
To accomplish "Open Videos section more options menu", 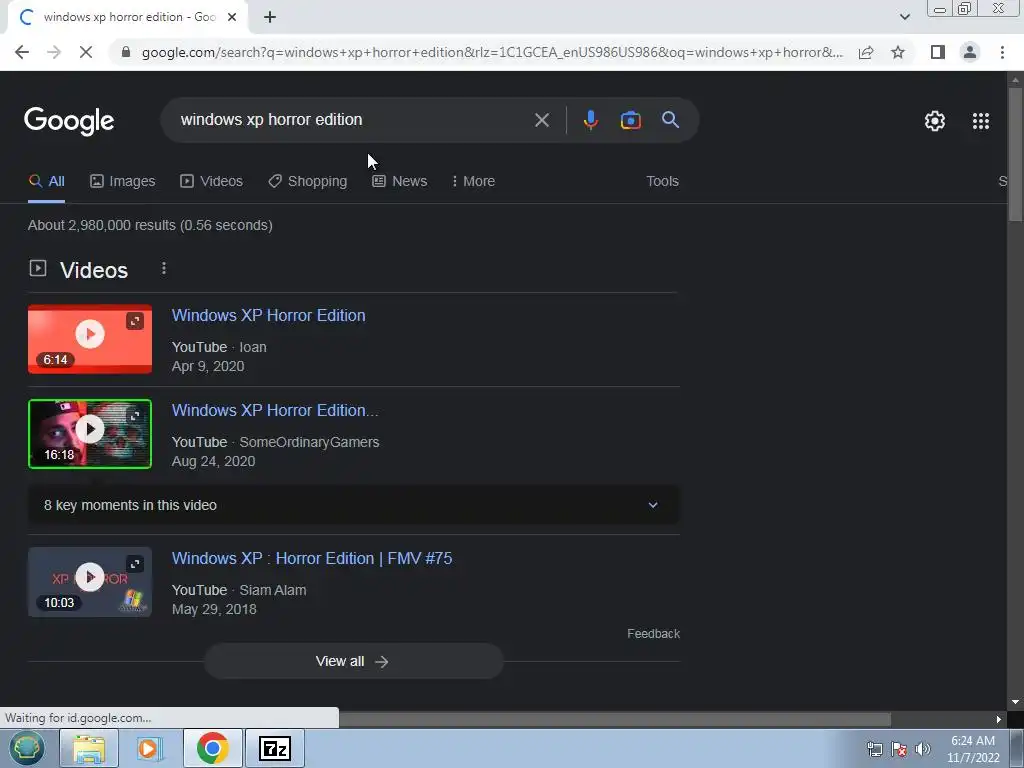I will click(164, 268).
